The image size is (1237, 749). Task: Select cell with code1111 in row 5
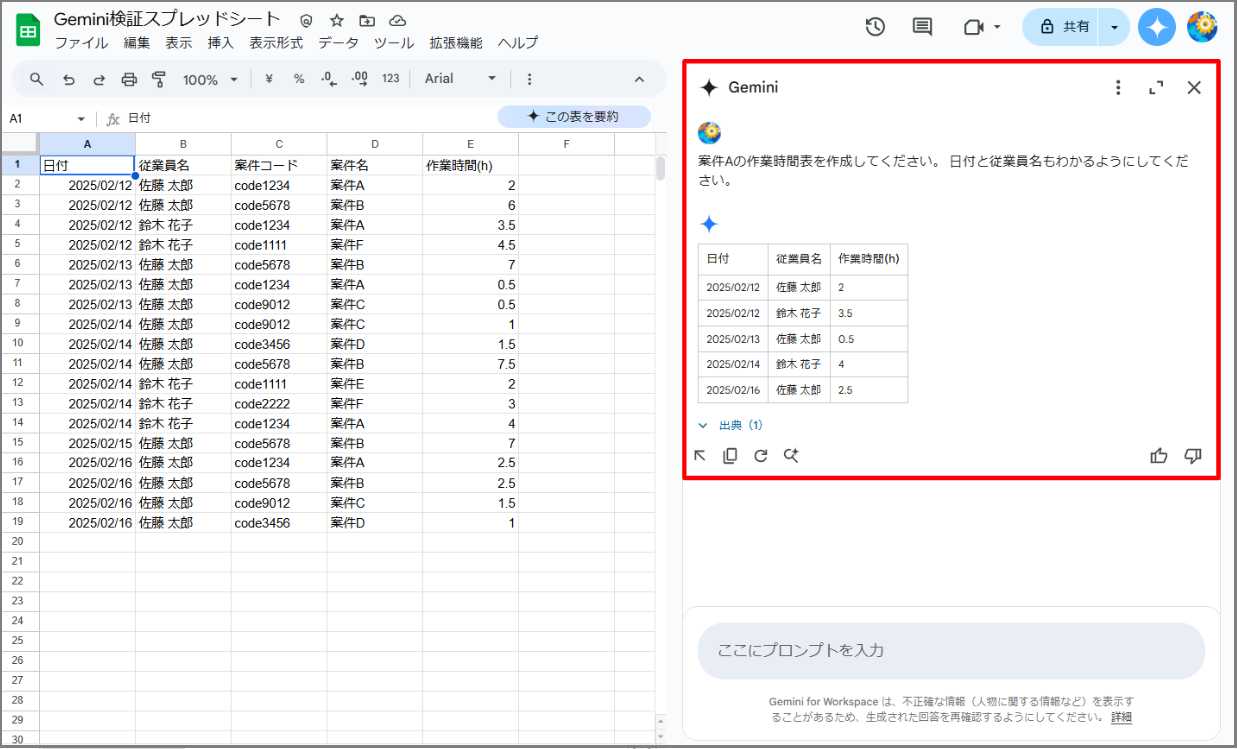[x=279, y=245]
